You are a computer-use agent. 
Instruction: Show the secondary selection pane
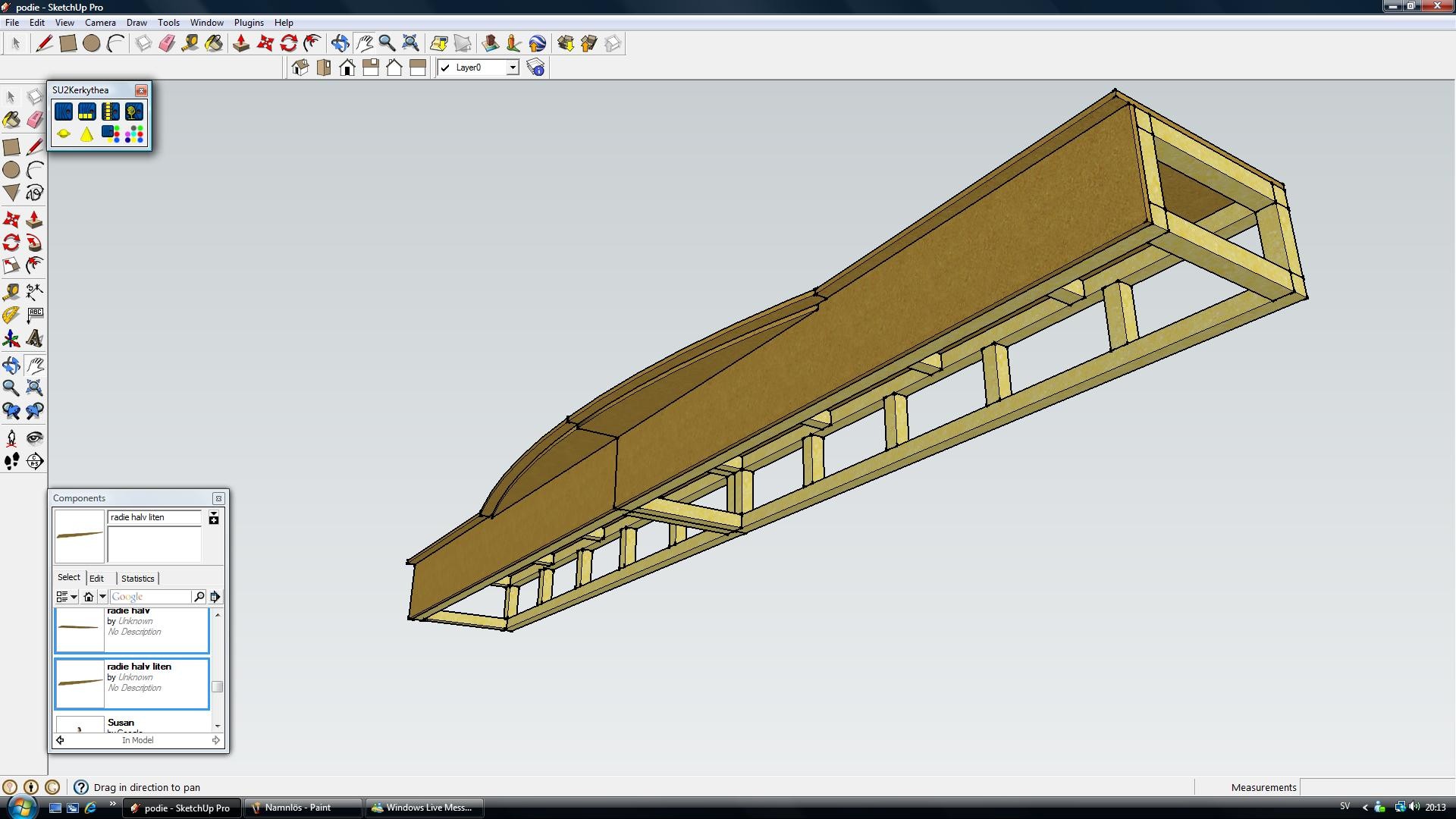click(x=214, y=518)
